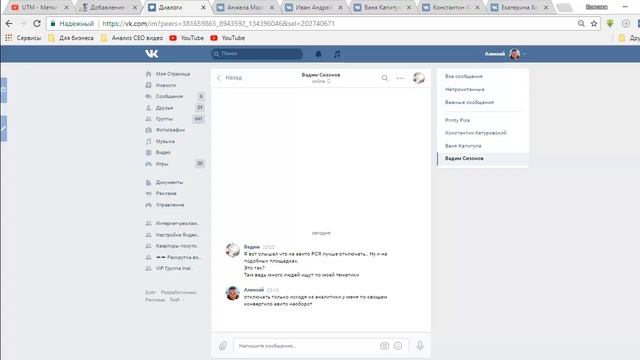Attach a file with the paperclip icon
This screenshot has width=640, height=360.
(223, 346)
